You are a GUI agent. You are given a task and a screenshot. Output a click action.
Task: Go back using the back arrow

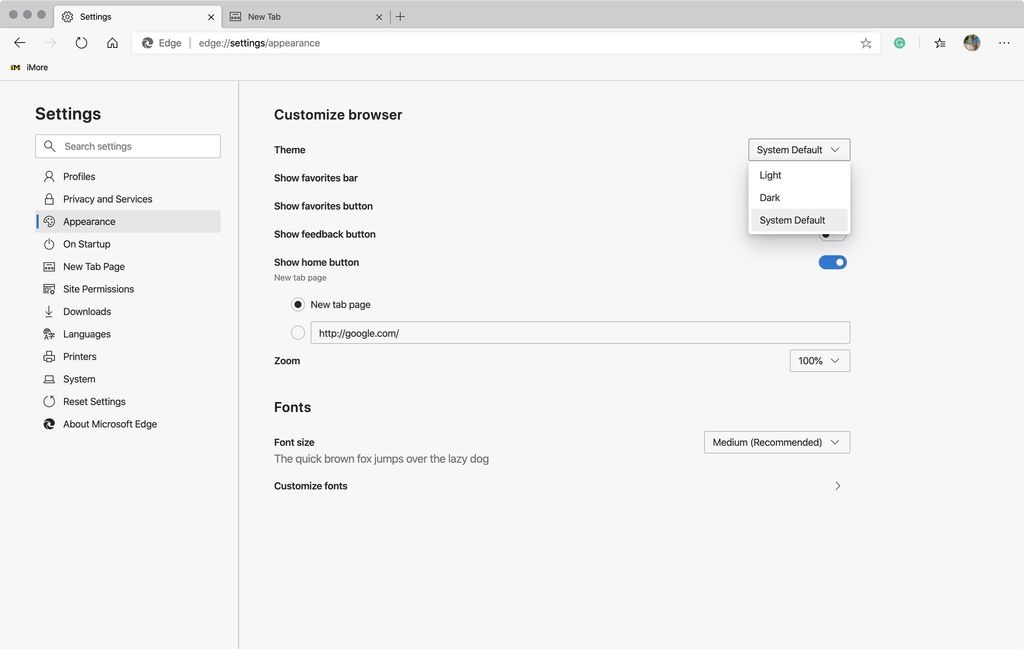pyautogui.click(x=19, y=42)
